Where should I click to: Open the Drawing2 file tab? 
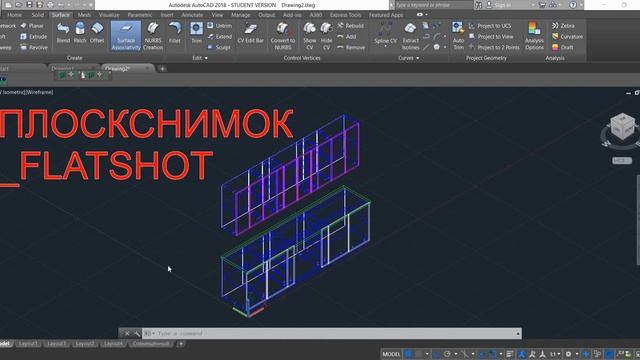click(x=128, y=69)
